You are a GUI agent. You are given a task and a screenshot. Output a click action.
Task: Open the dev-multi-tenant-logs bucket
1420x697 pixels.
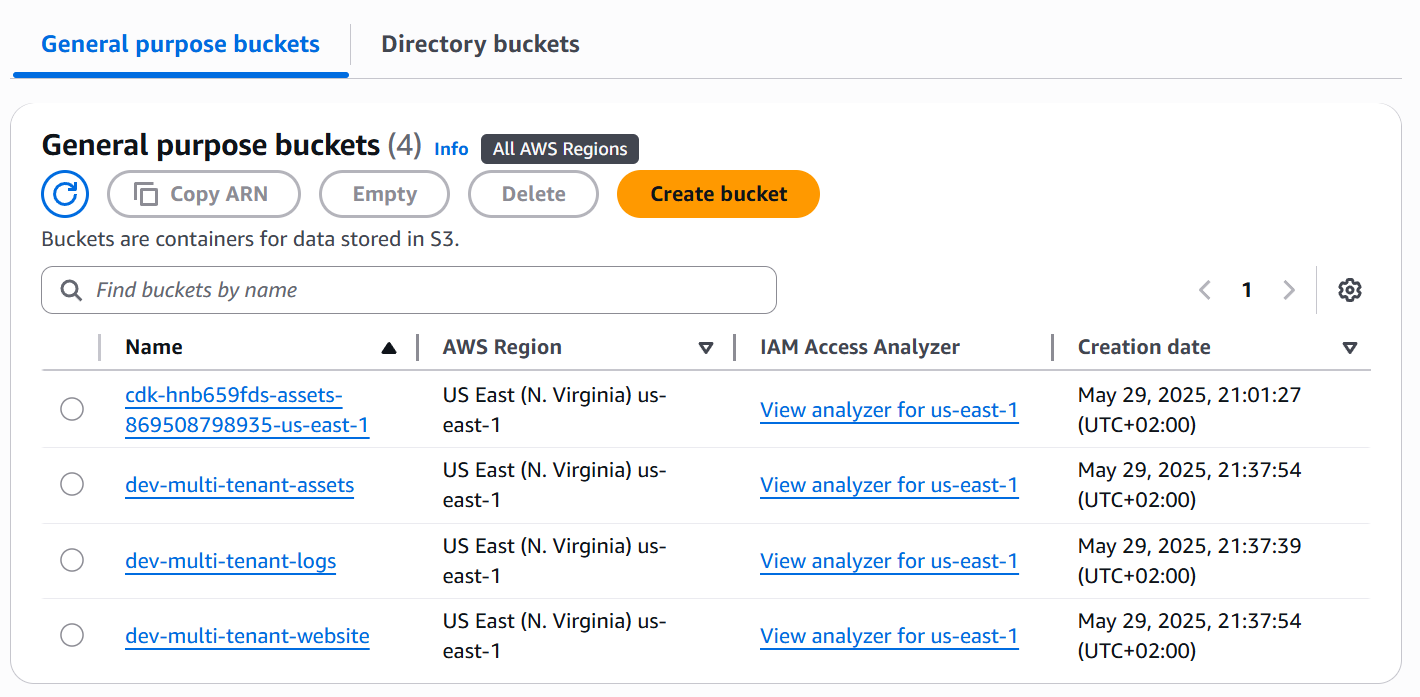pos(231,561)
